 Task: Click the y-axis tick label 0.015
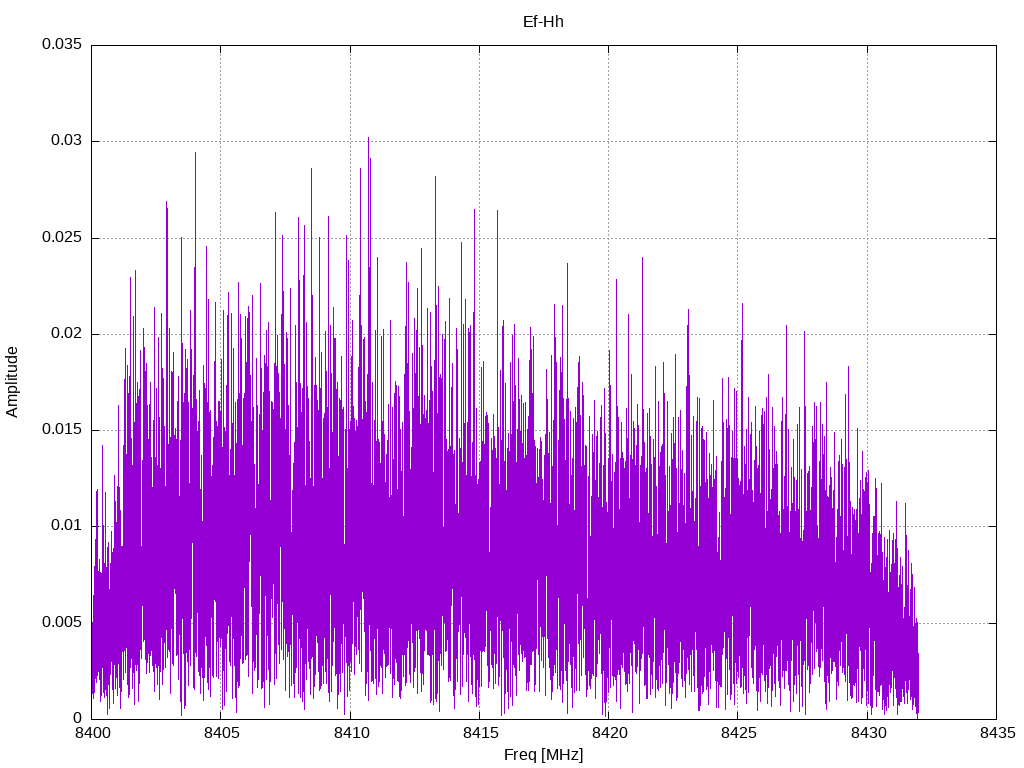(x=62, y=429)
